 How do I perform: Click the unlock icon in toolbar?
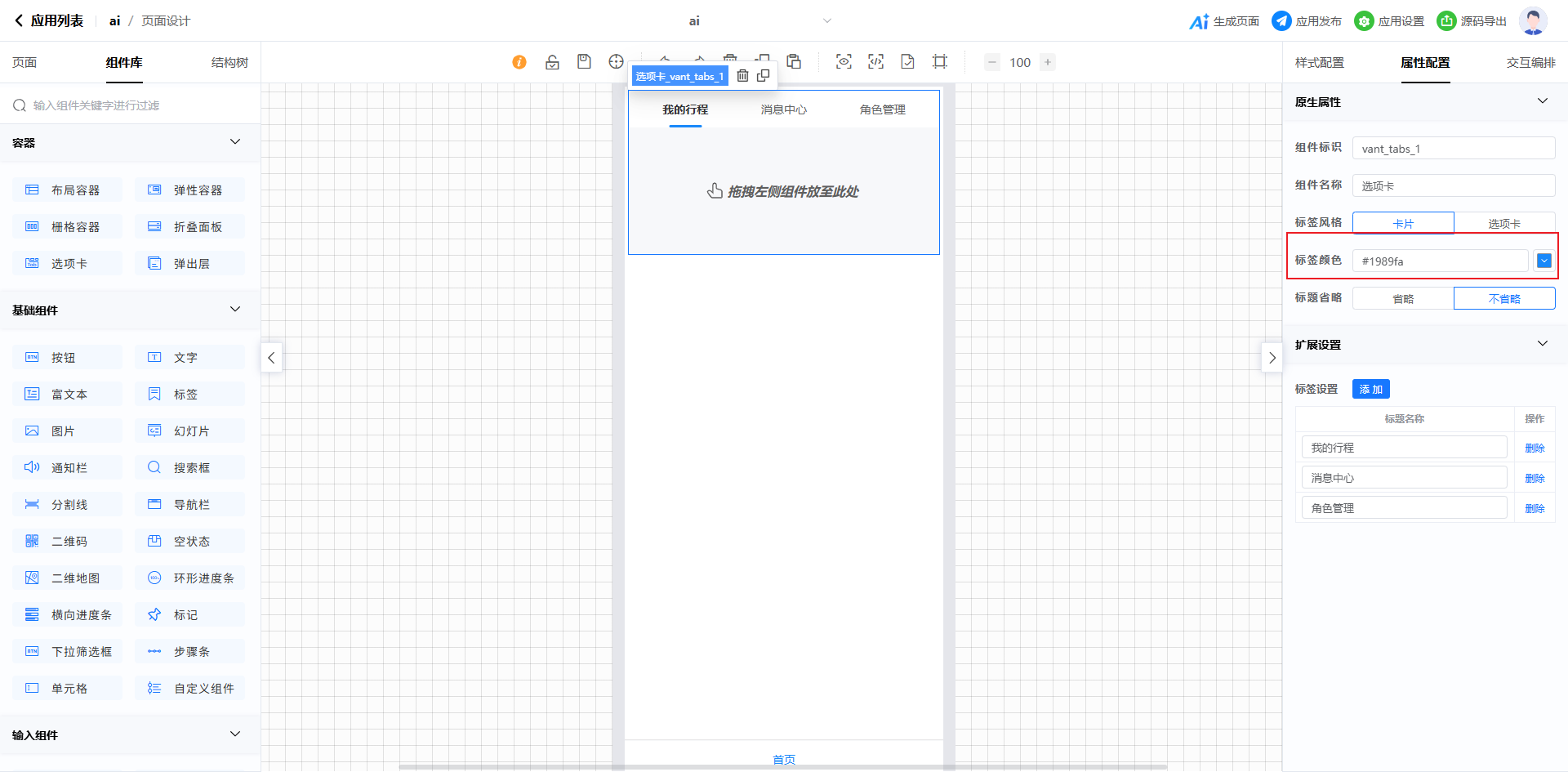pos(552,62)
